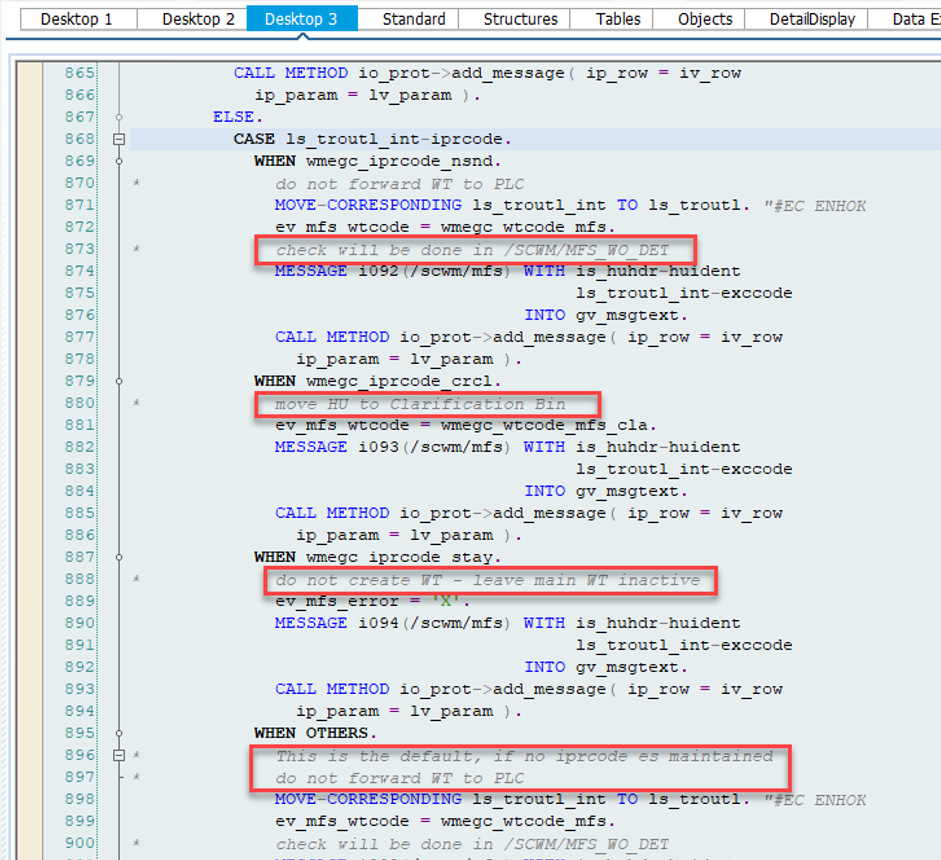This screenshot has width=941, height=860.
Task: Click comment 'do not create WT - leave main WT inactive'
Action: [488, 580]
